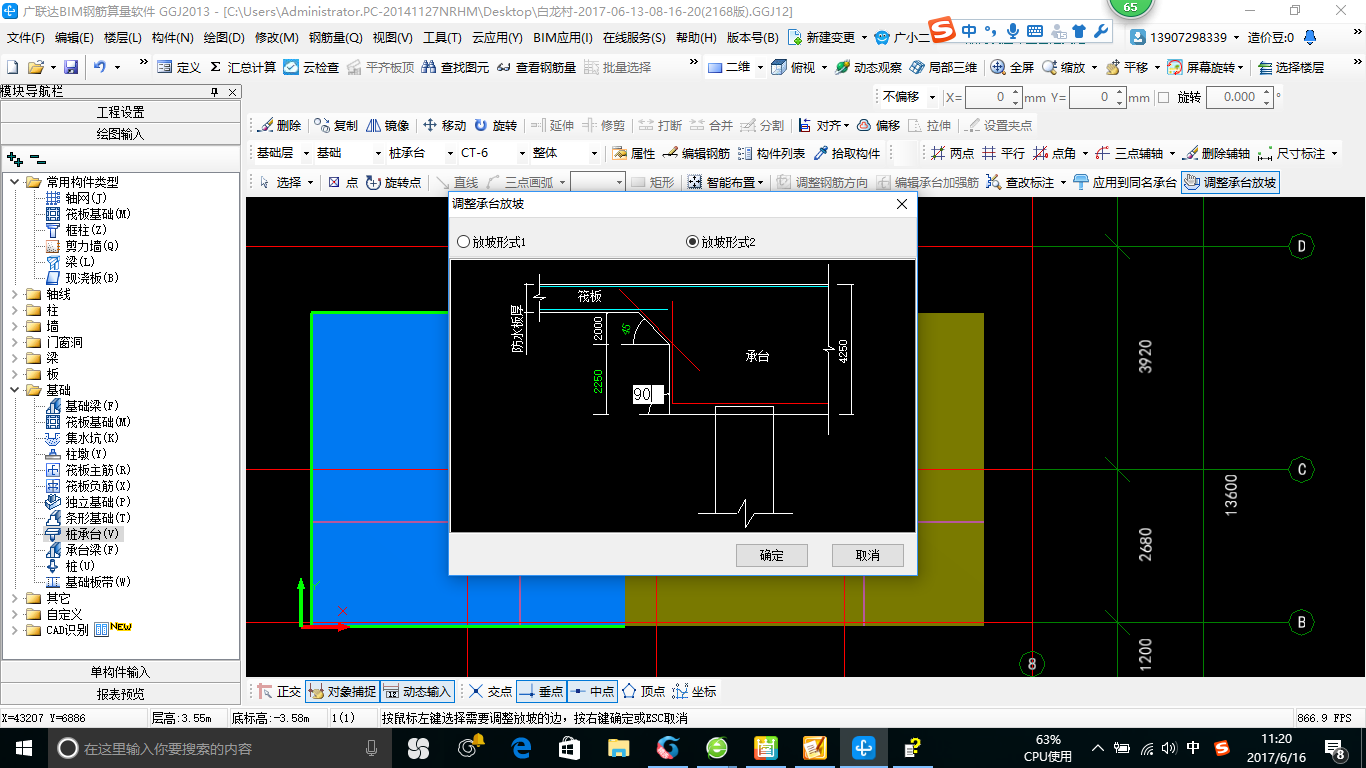Screen dimensions: 1366x768
Task: Activate the 旋转 rotate tool
Action: [496, 125]
